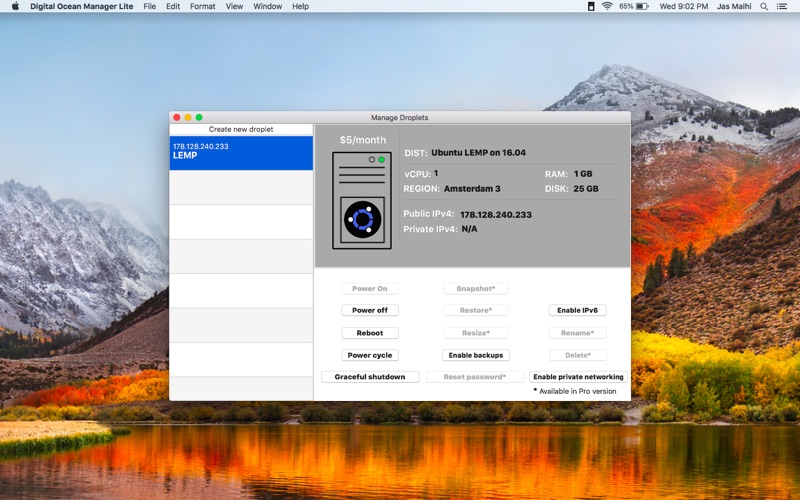Click the Restore* button
800x500 pixels.
pos(476,310)
